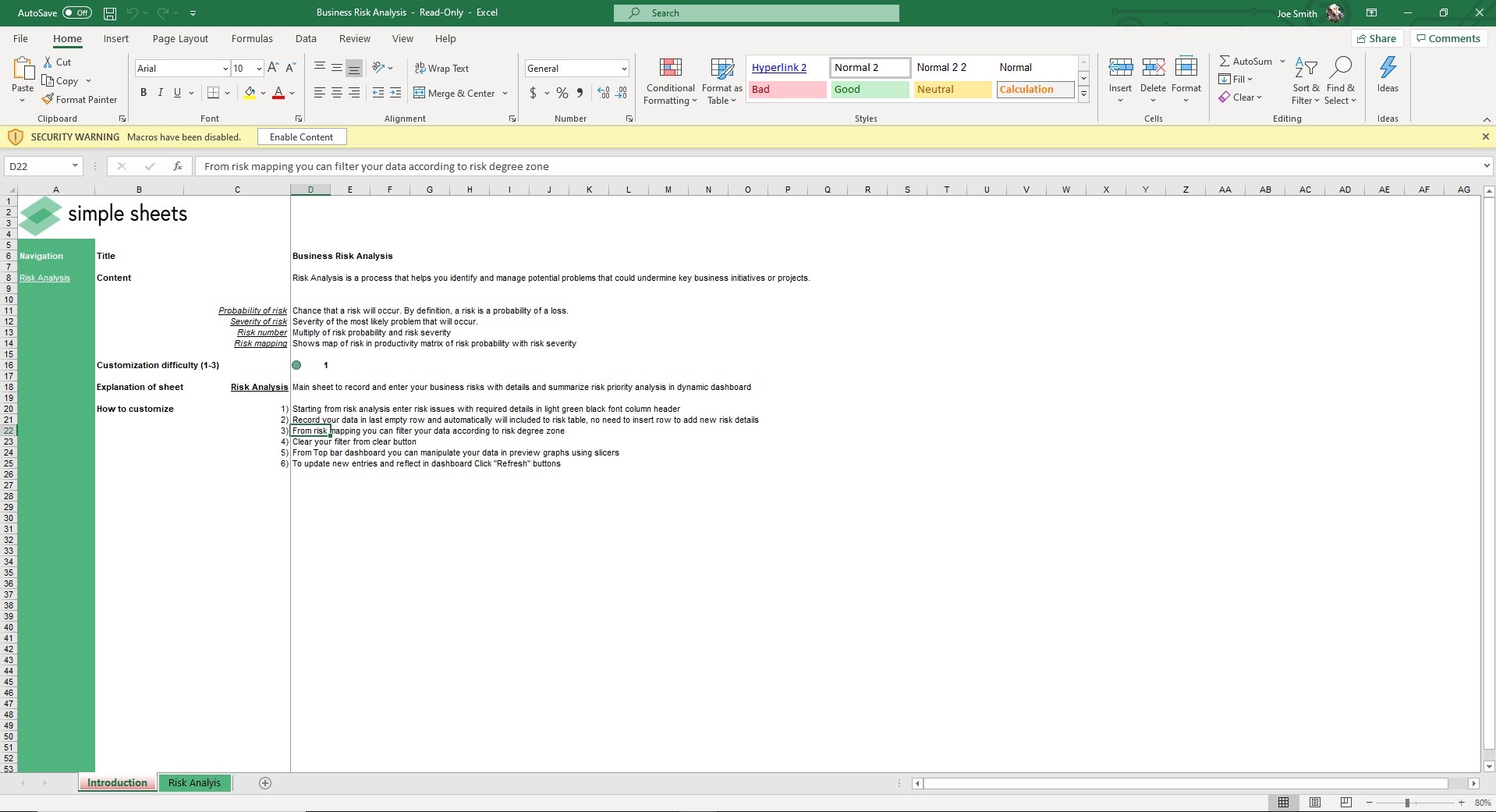
Task: Open the font name Arial dropdown
Action: pyautogui.click(x=225, y=69)
